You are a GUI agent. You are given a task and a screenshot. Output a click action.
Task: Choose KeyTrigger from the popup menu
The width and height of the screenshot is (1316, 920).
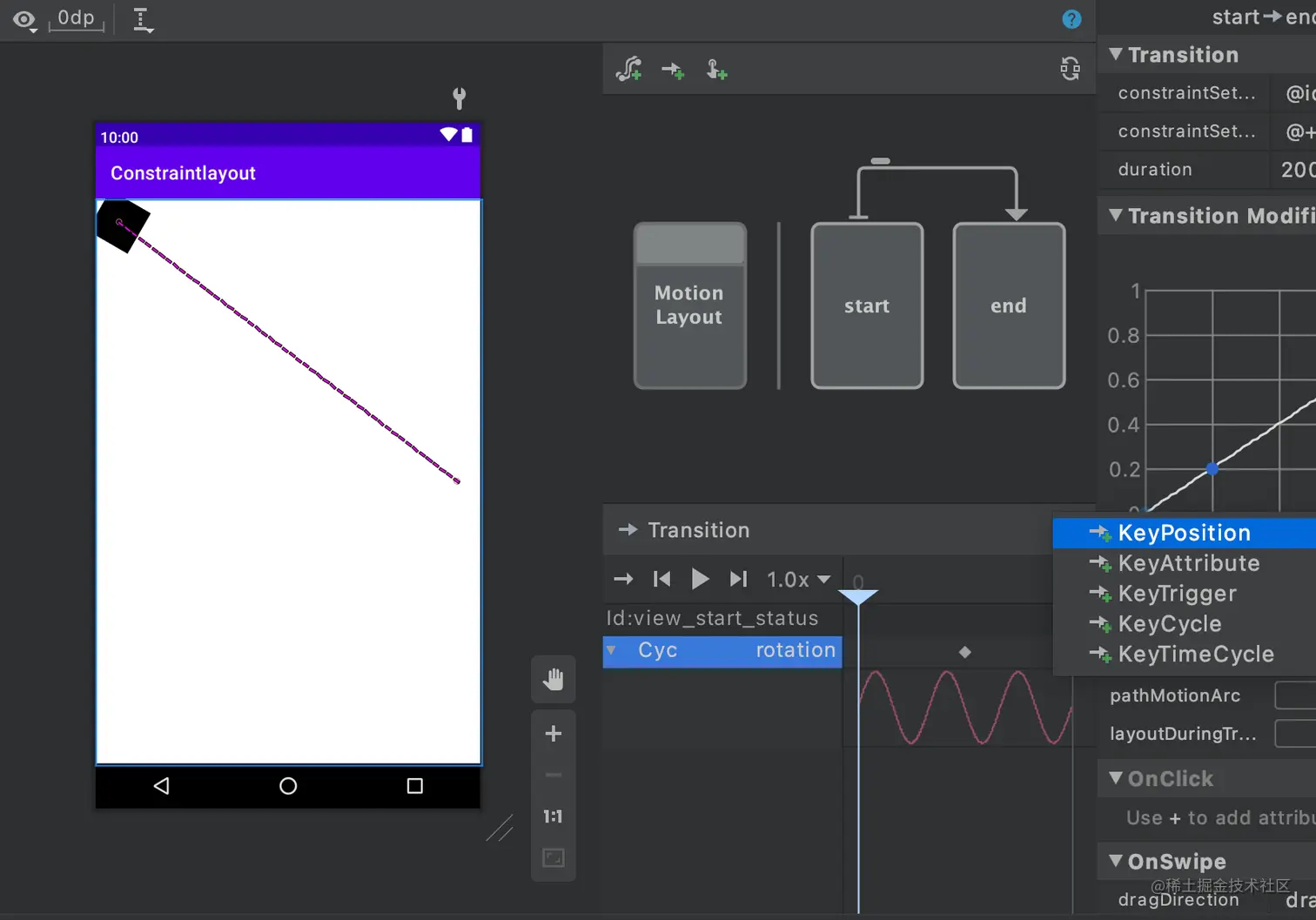click(x=1185, y=594)
